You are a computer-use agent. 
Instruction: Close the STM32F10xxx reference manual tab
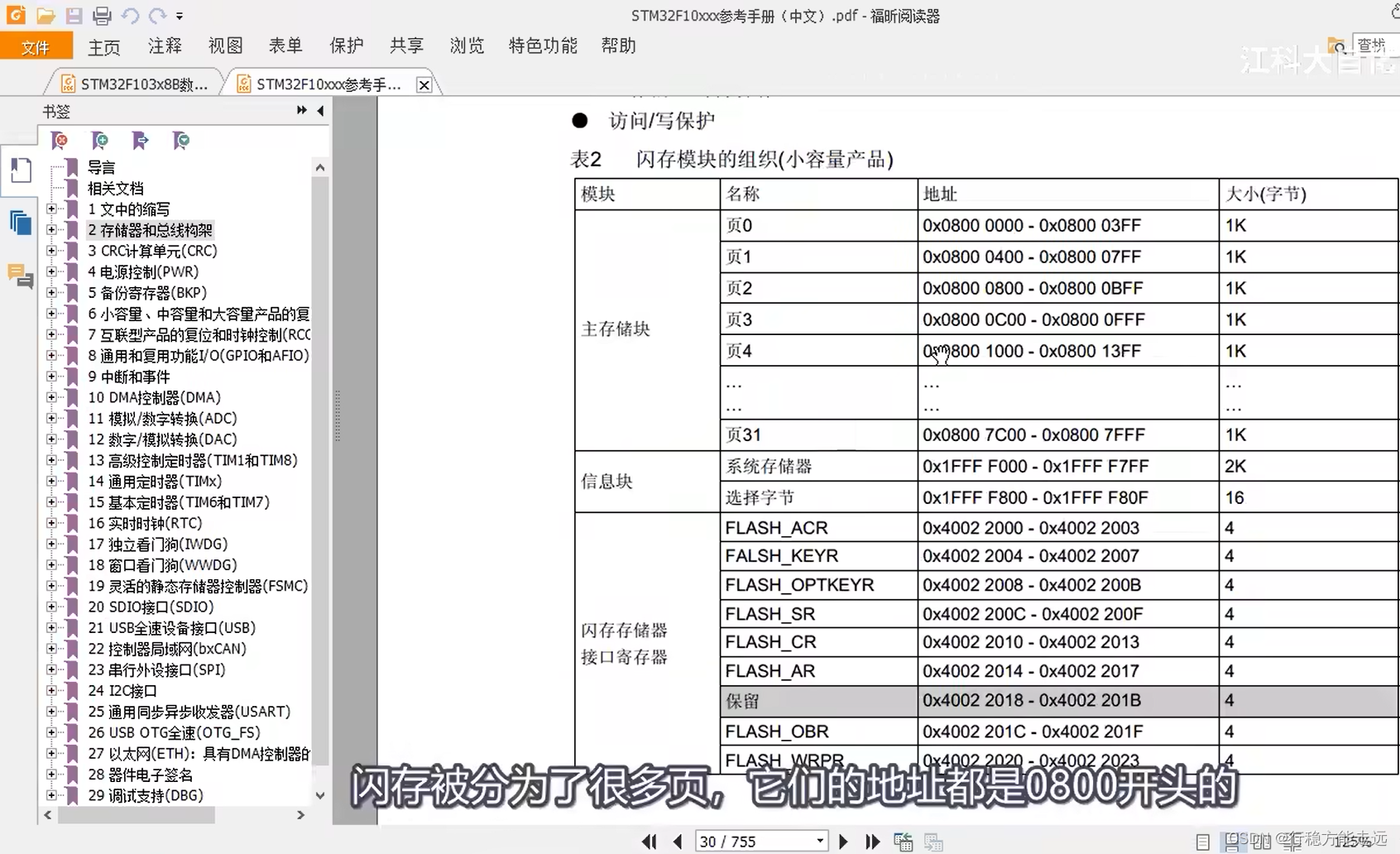pyautogui.click(x=424, y=84)
